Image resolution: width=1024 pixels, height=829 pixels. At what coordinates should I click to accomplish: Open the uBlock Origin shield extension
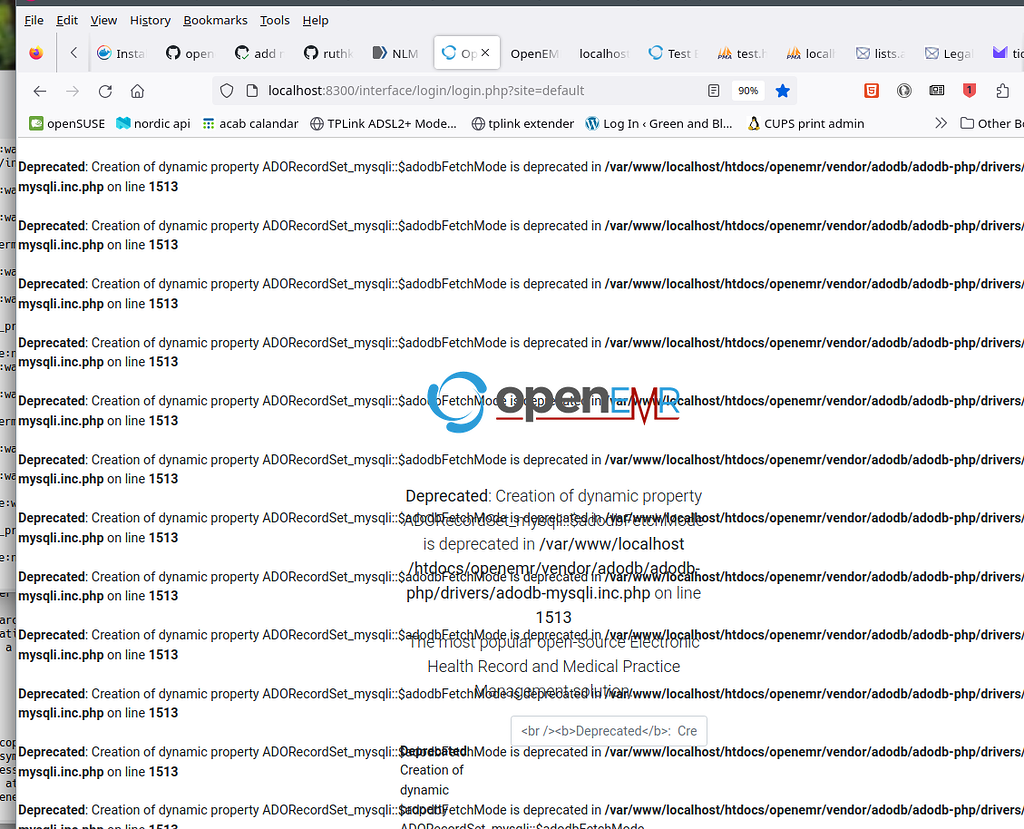tap(970, 90)
